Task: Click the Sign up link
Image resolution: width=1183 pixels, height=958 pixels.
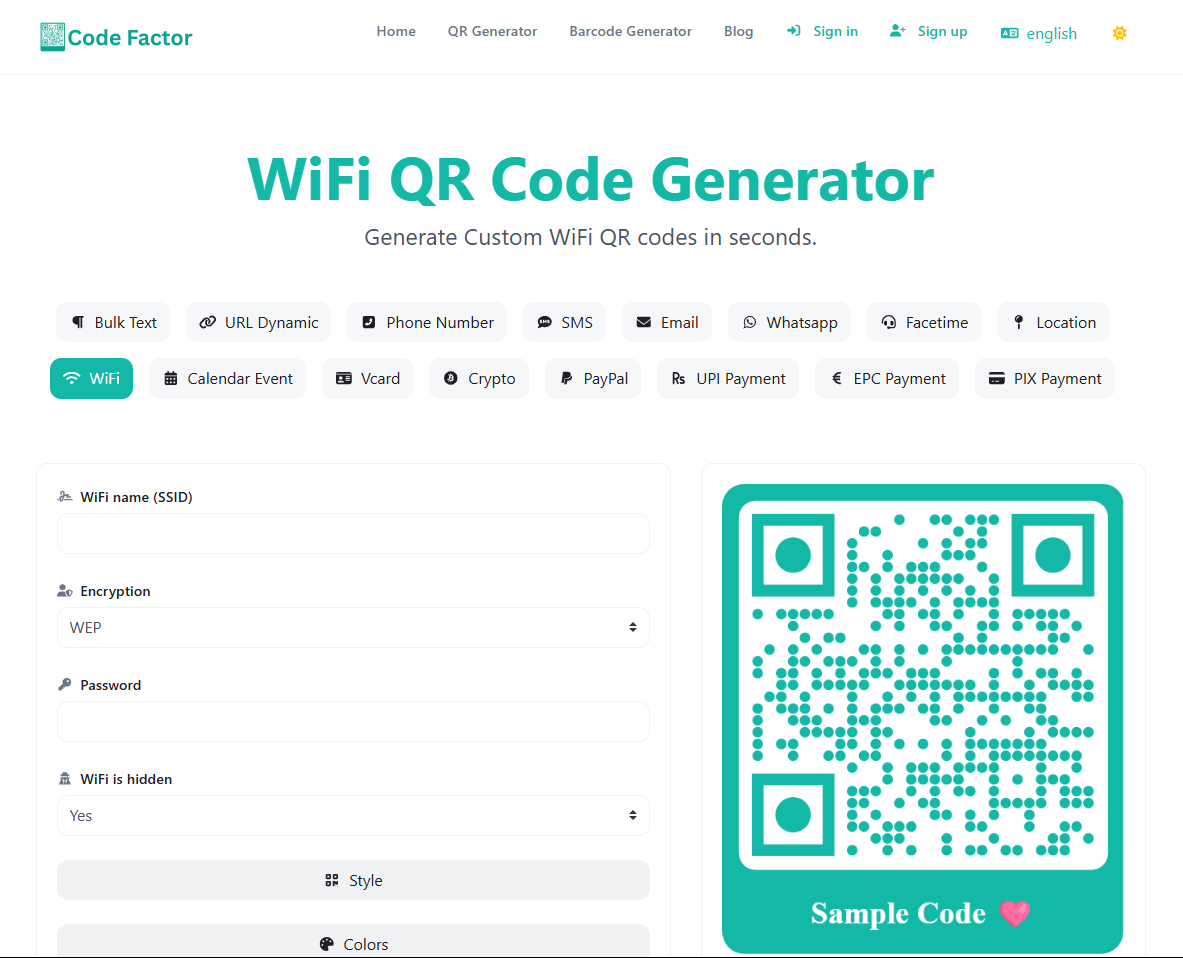Action: click(x=942, y=31)
